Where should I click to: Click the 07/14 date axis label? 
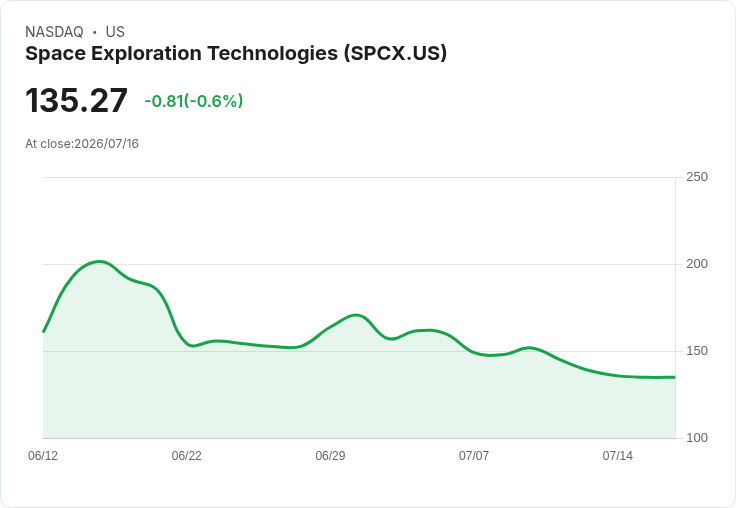[617, 455]
